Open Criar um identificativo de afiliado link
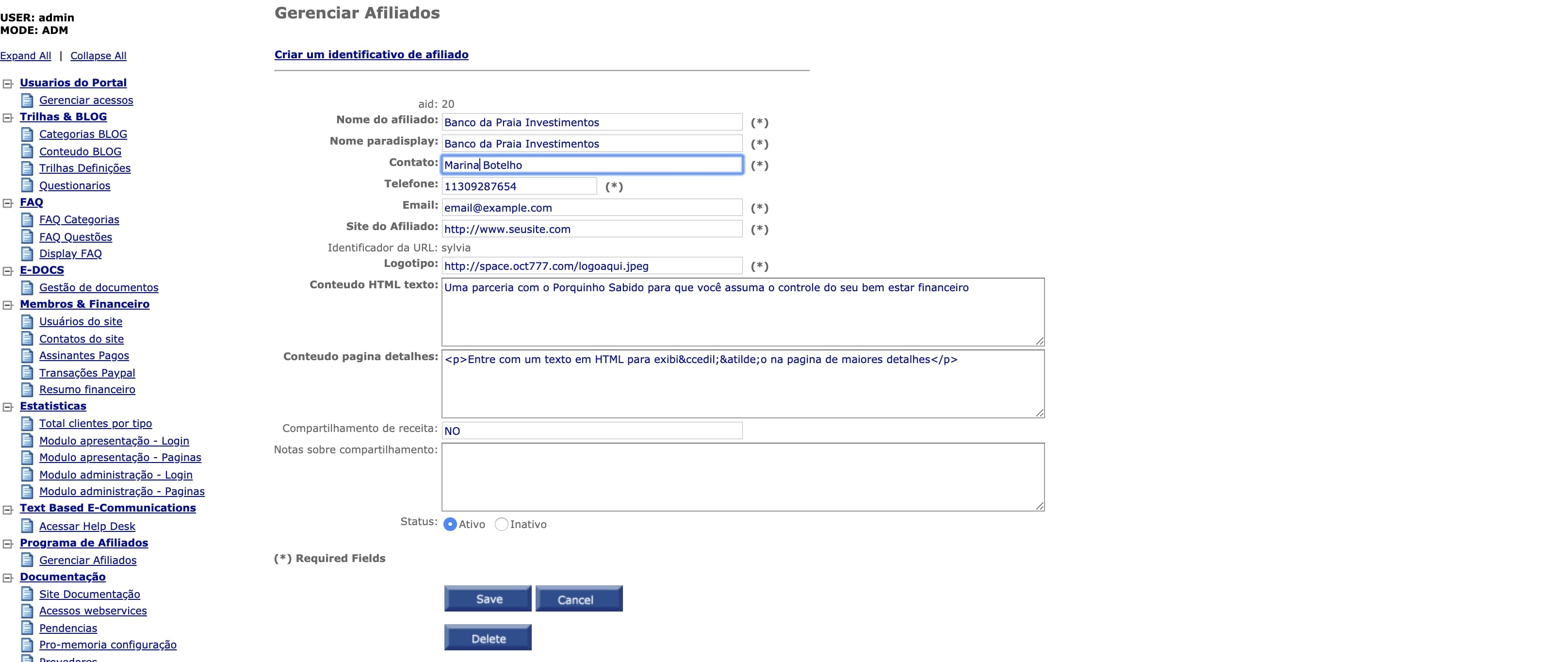1568x662 pixels. tap(371, 54)
